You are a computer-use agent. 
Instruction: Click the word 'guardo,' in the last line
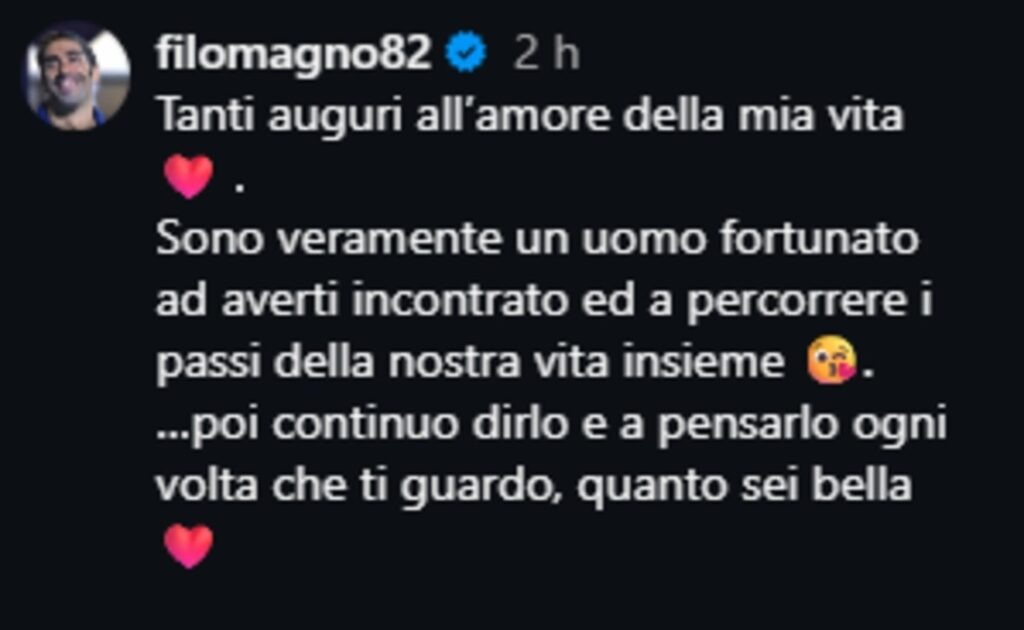pos(481,486)
